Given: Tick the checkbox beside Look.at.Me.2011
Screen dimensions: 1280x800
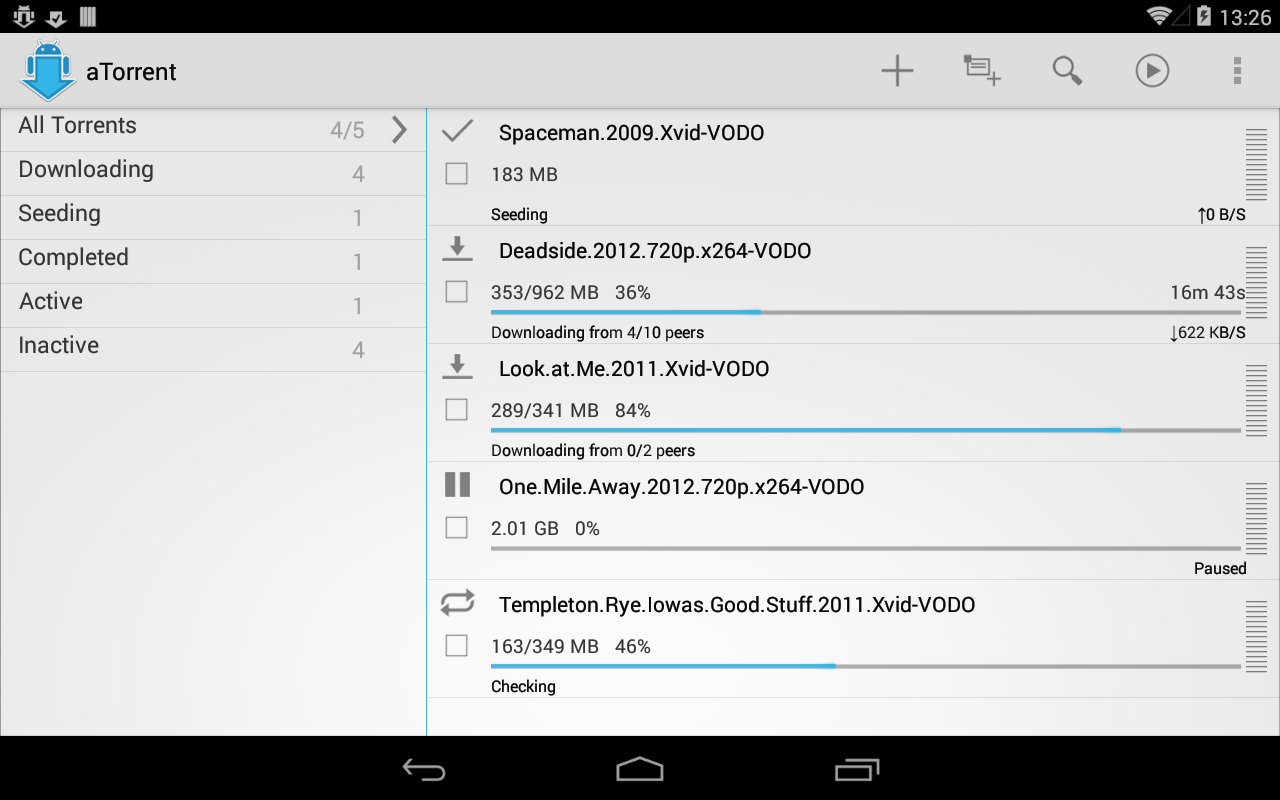Looking at the screenshot, I should pos(456,409).
